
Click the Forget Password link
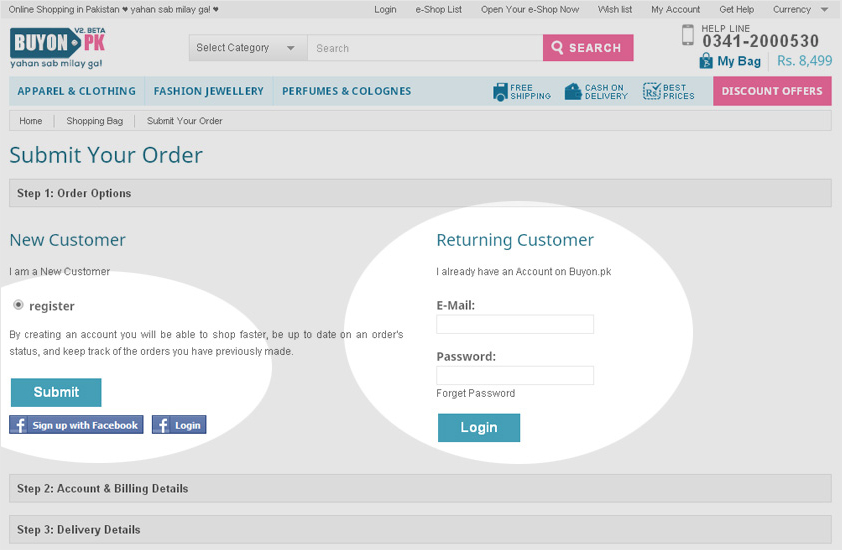point(475,393)
